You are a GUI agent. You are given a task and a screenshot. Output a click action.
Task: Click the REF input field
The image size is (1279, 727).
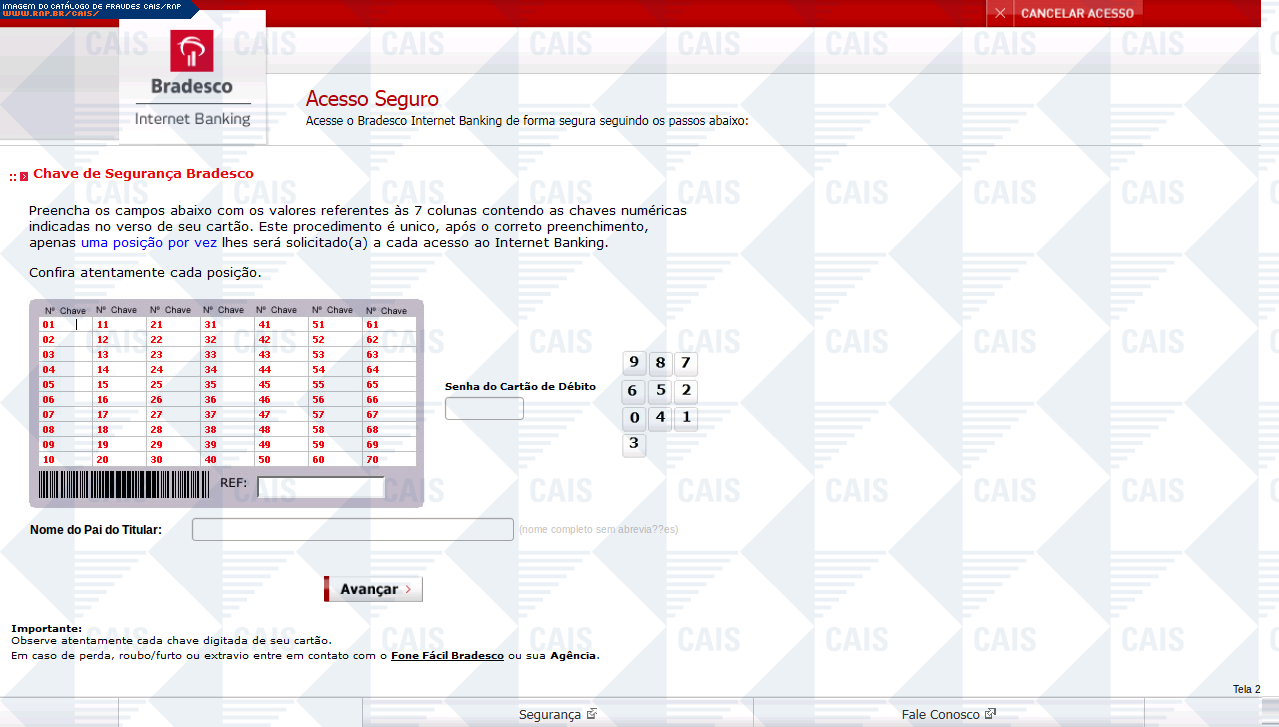point(320,487)
